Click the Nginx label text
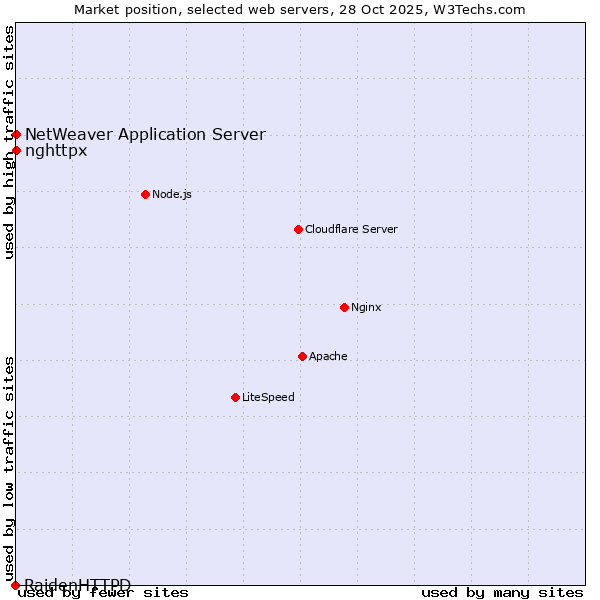The height and width of the screenshot is (600, 600). 366,307
